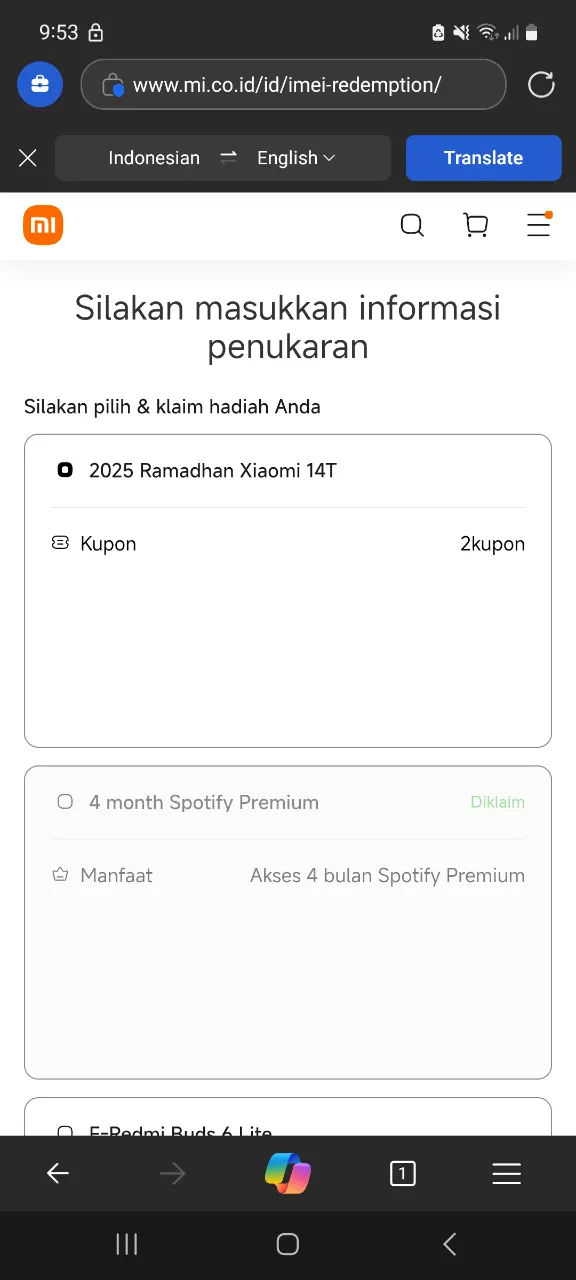Viewport: 576px width, 1280px height.
Task: Tap the Android home navigation button
Action: point(288,1244)
